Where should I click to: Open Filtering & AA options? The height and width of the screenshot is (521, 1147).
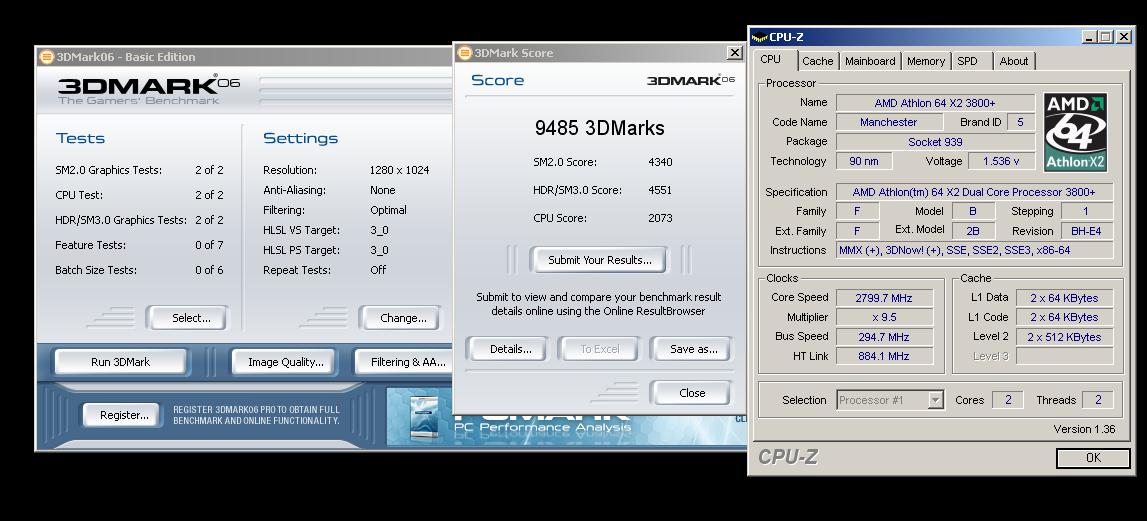coord(404,361)
